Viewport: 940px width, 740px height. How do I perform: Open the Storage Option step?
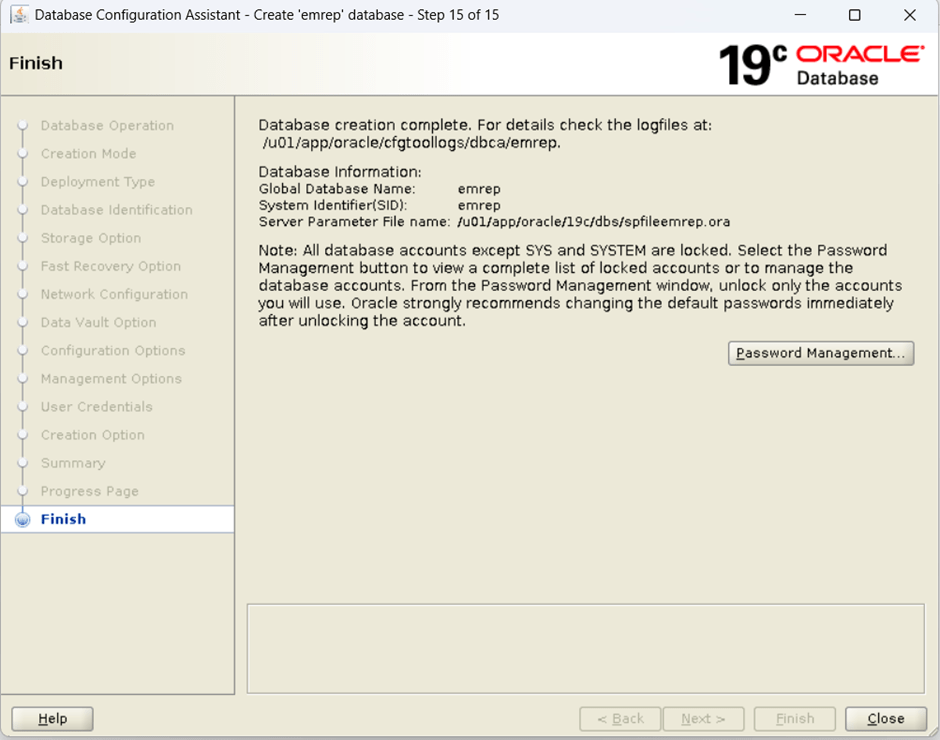tap(90, 238)
